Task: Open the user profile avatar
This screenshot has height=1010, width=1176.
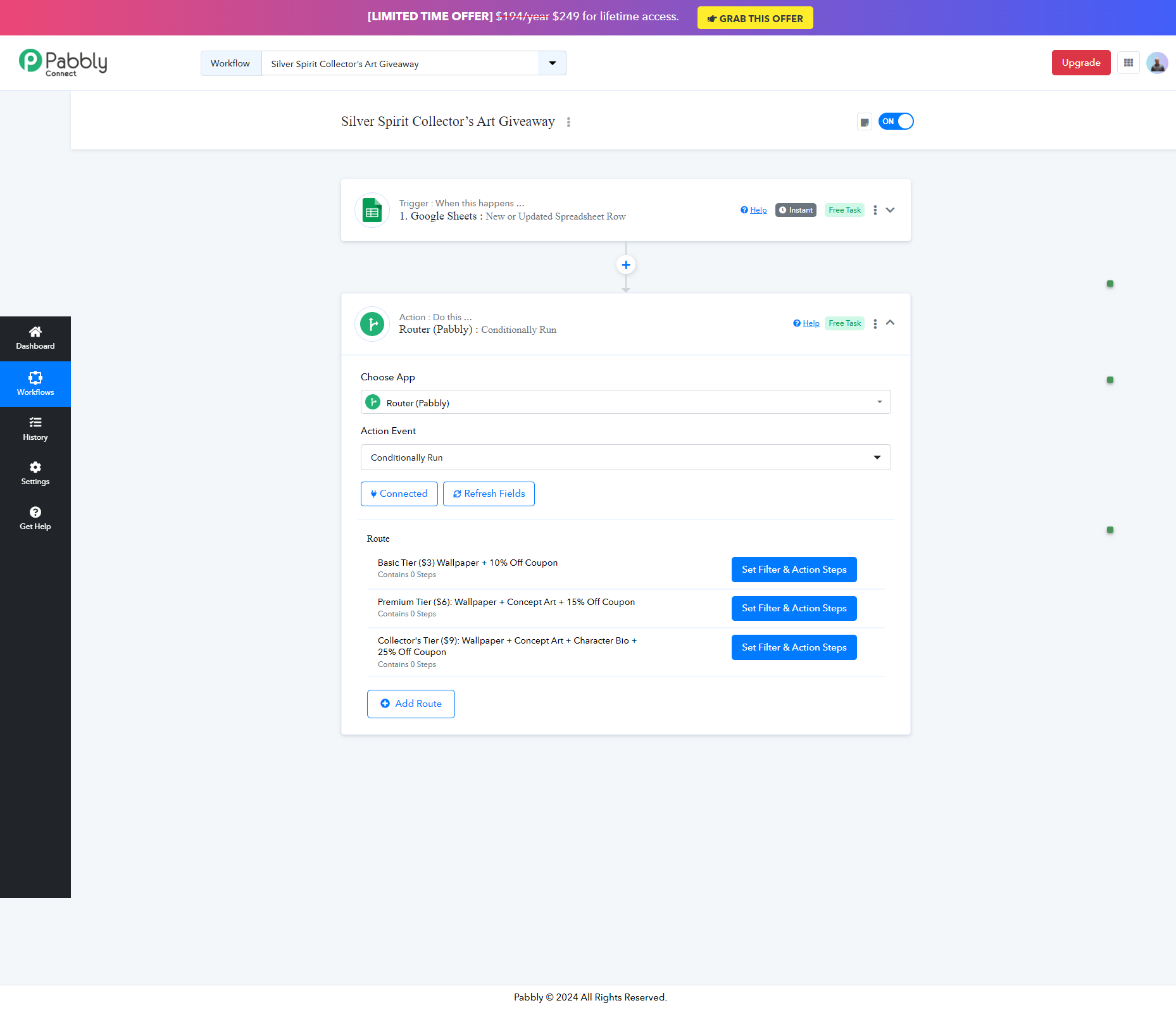Action: click(x=1157, y=63)
